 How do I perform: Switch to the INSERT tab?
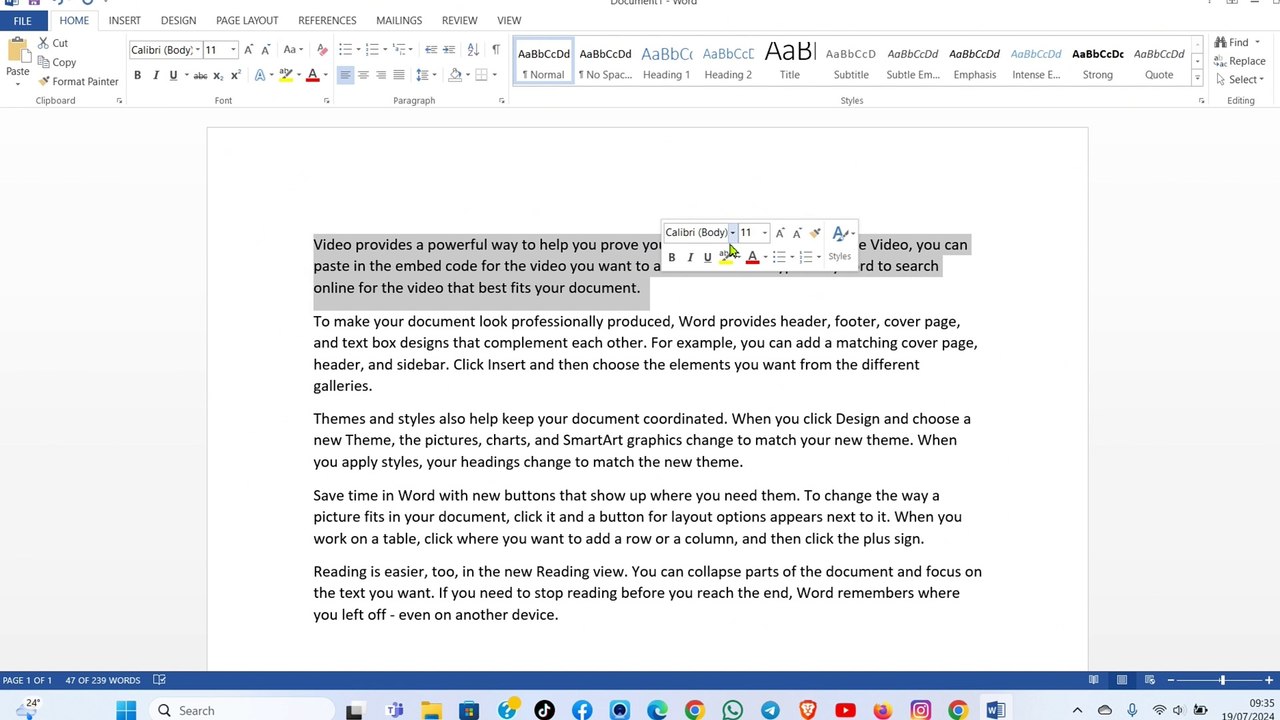124,20
